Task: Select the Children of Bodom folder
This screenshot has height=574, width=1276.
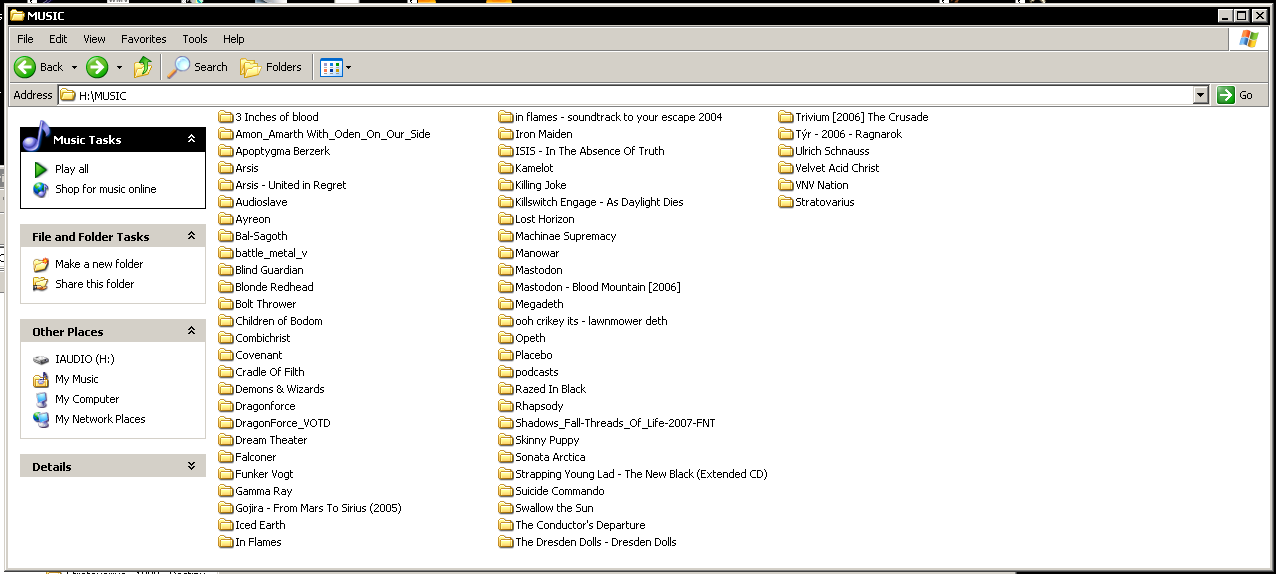Action: click(270, 321)
